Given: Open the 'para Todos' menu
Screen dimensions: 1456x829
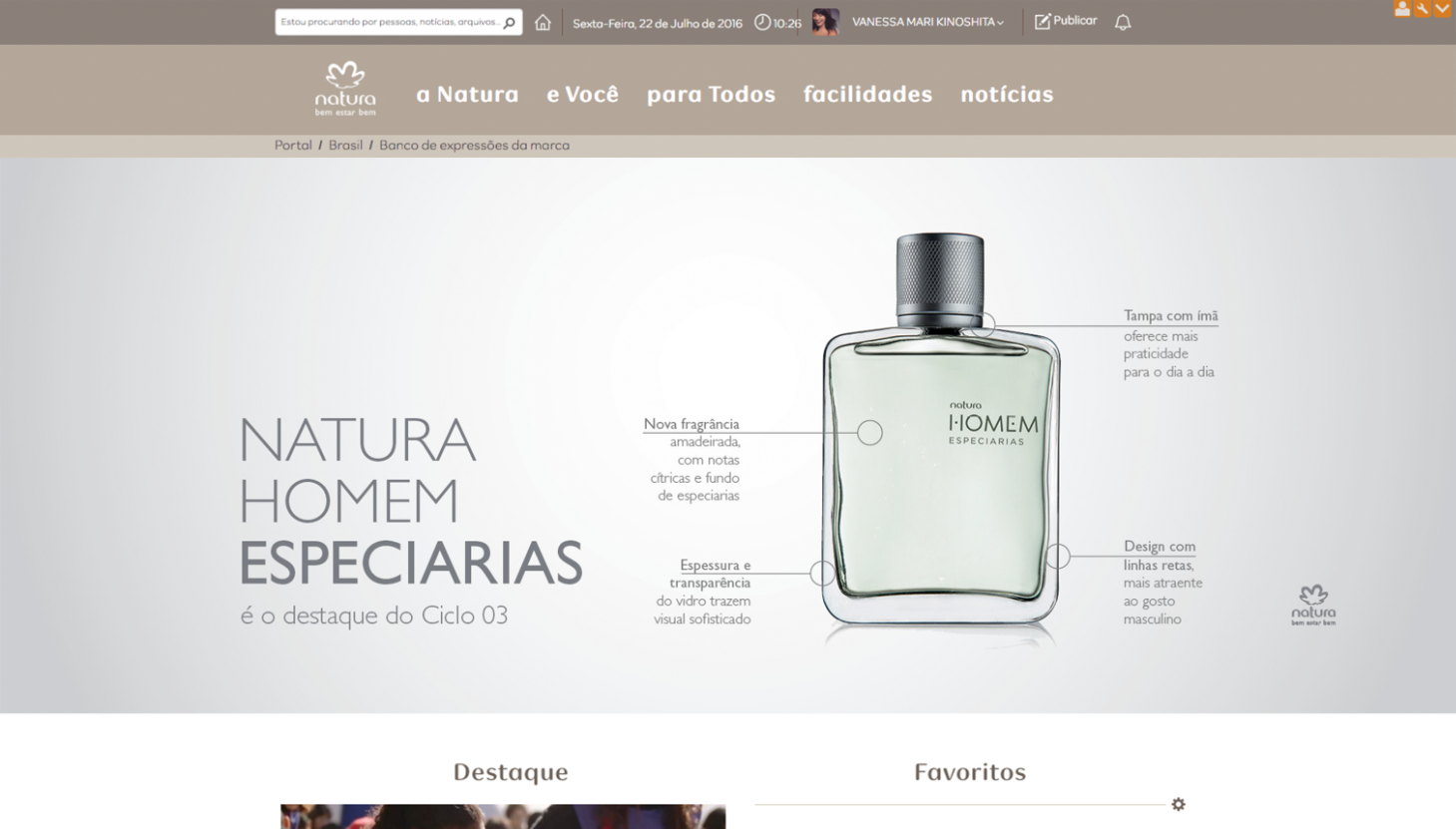Looking at the screenshot, I should [711, 94].
